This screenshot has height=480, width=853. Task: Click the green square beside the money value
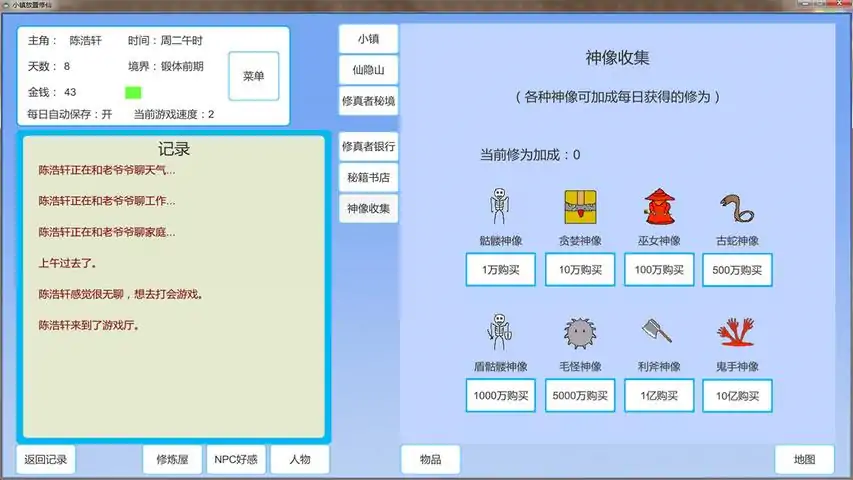point(133,93)
